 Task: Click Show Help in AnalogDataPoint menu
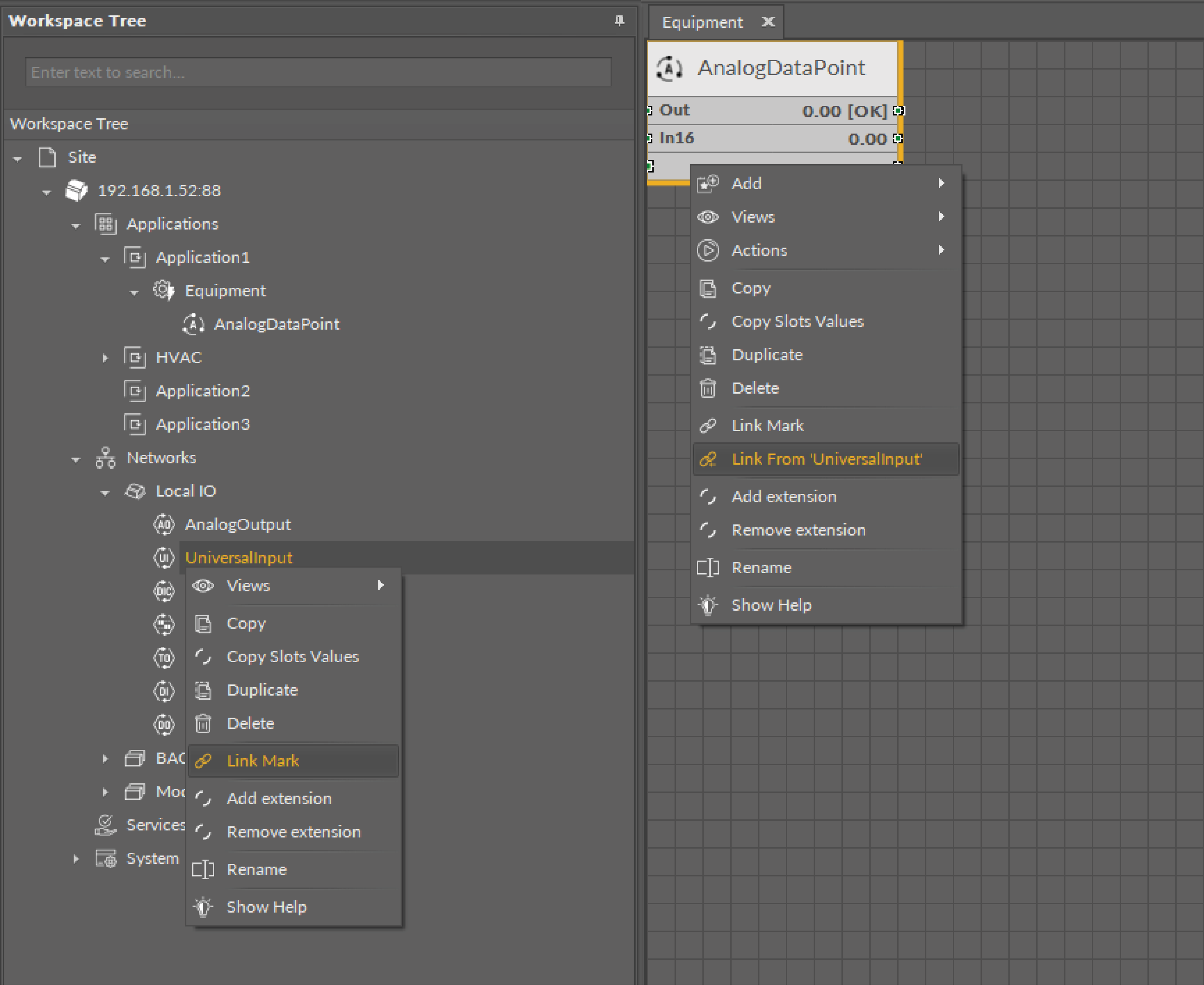pos(771,605)
